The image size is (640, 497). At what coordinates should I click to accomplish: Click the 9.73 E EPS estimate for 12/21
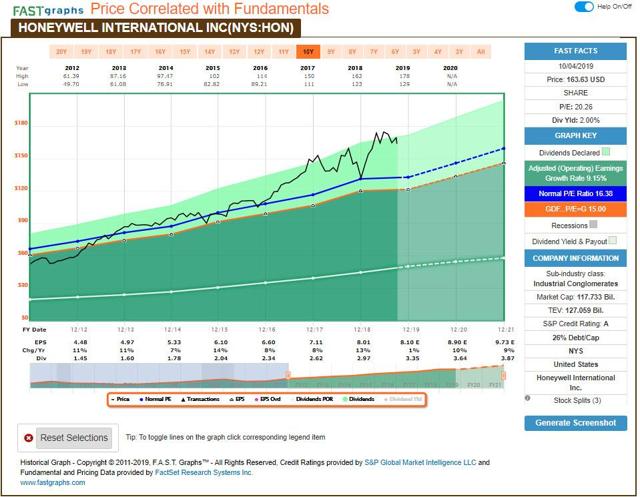click(x=504, y=342)
